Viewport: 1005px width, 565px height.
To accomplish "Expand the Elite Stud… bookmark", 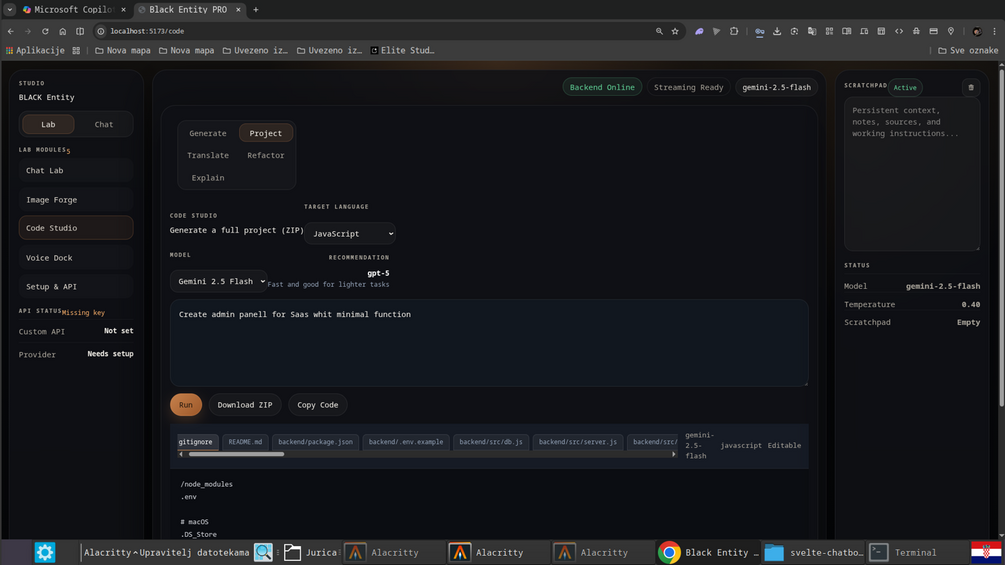I will tap(403, 50).
